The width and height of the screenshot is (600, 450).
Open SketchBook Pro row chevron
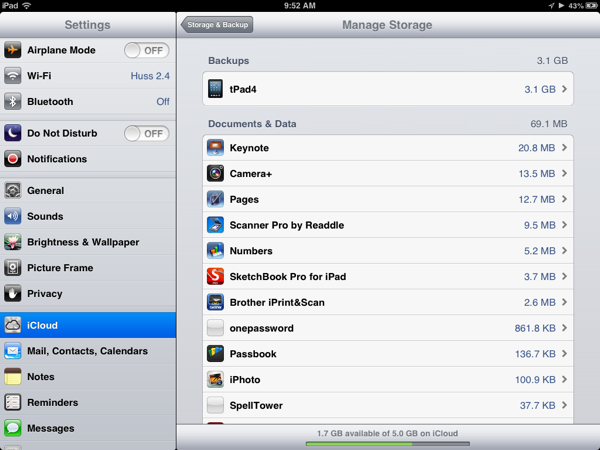564,276
